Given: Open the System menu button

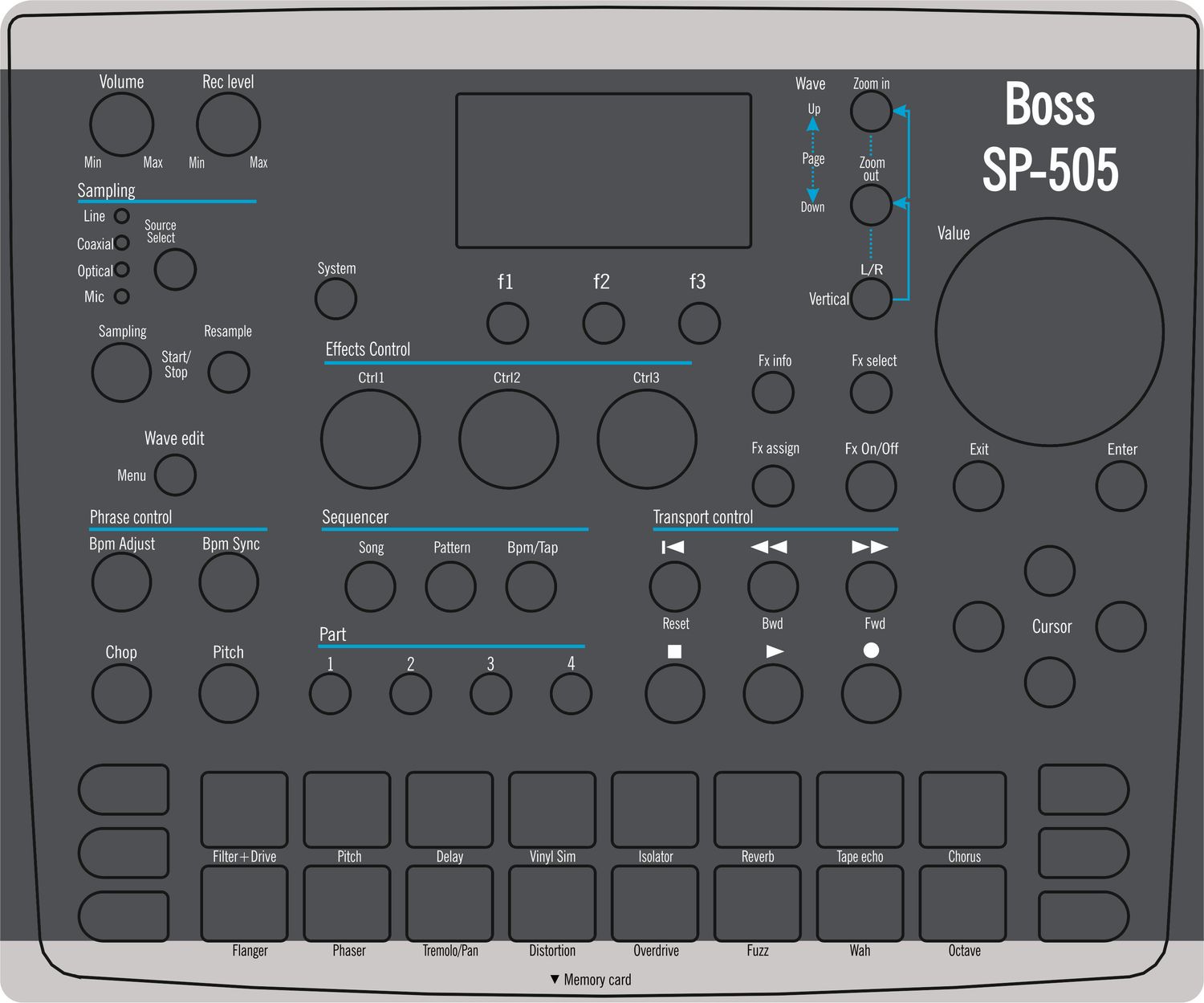Looking at the screenshot, I should tap(336, 299).
